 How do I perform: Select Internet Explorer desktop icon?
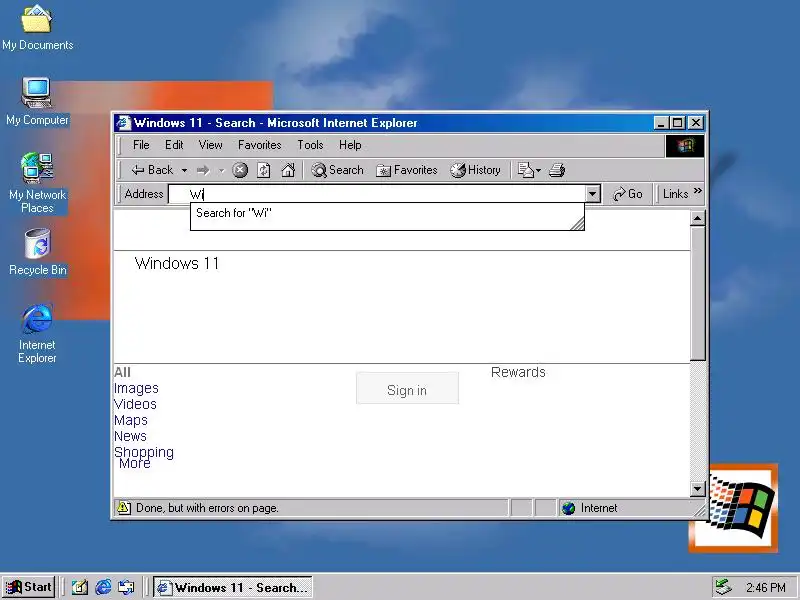click(37, 334)
